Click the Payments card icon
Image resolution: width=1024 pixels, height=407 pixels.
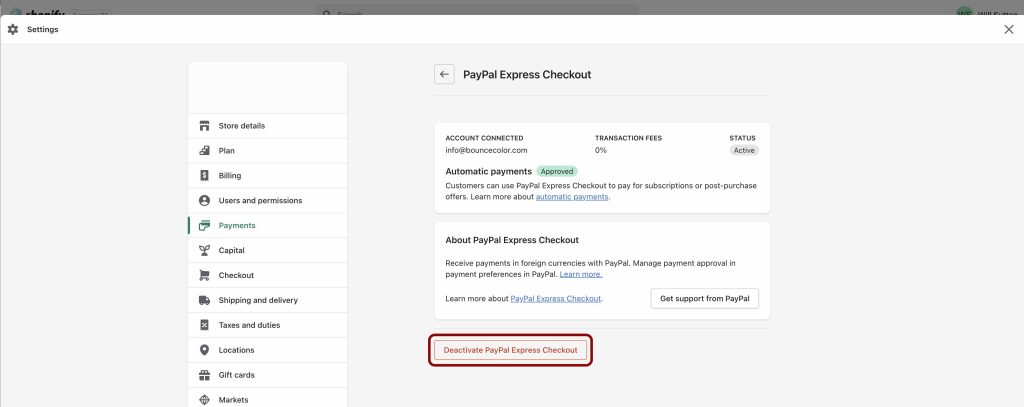pos(204,225)
